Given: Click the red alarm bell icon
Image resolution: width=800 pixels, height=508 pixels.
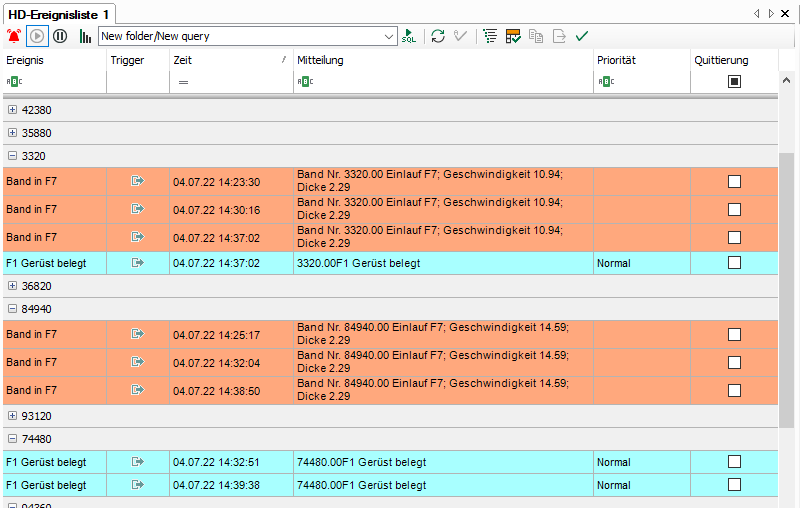Looking at the screenshot, I should pos(14,36).
